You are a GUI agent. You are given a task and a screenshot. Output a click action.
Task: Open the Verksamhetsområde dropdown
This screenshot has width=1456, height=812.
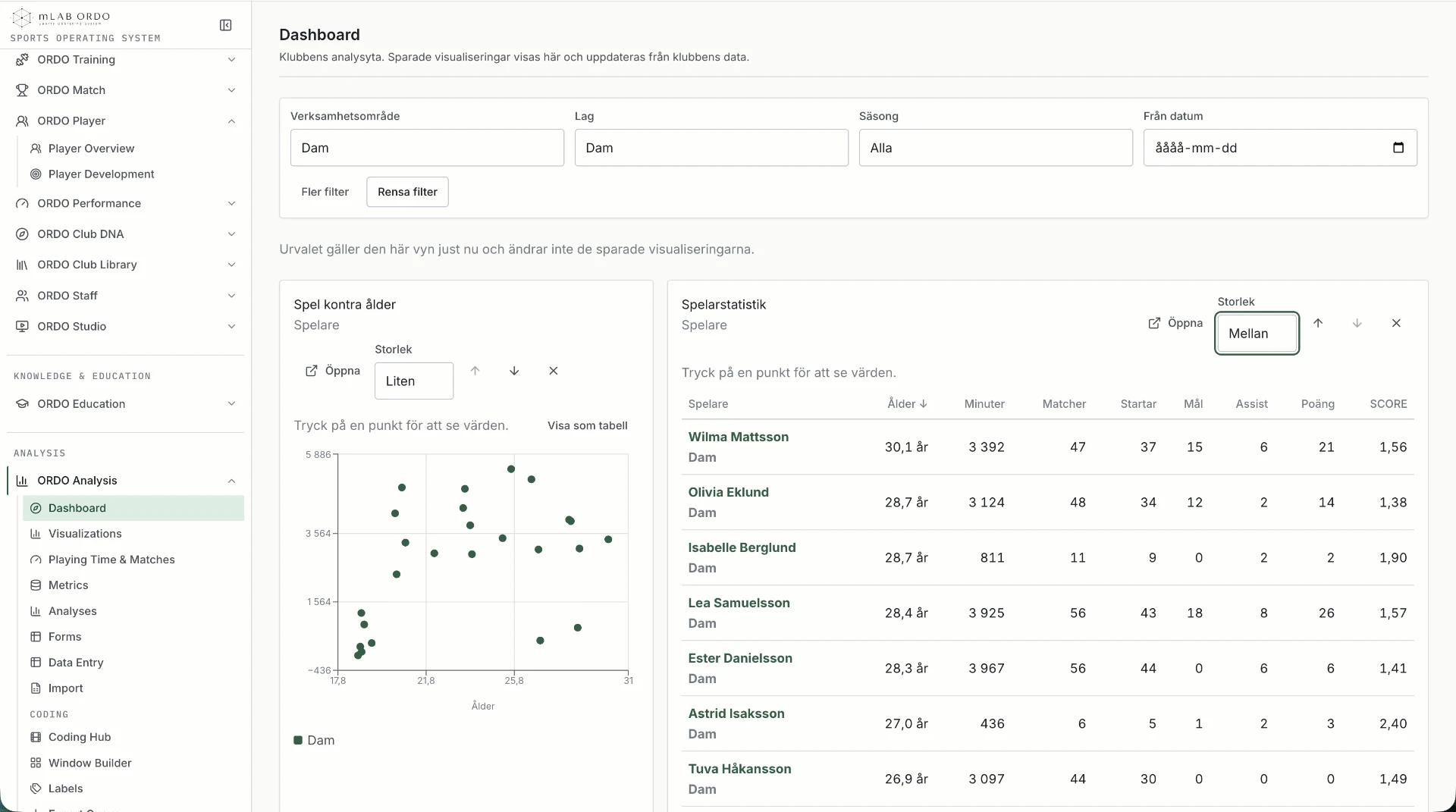point(427,148)
